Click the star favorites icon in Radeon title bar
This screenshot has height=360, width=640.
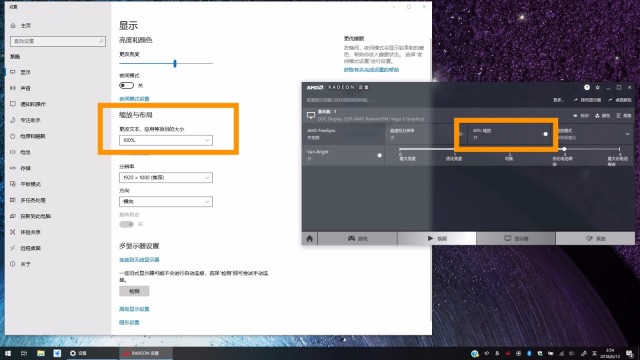pyautogui.click(x=598, y=87)
